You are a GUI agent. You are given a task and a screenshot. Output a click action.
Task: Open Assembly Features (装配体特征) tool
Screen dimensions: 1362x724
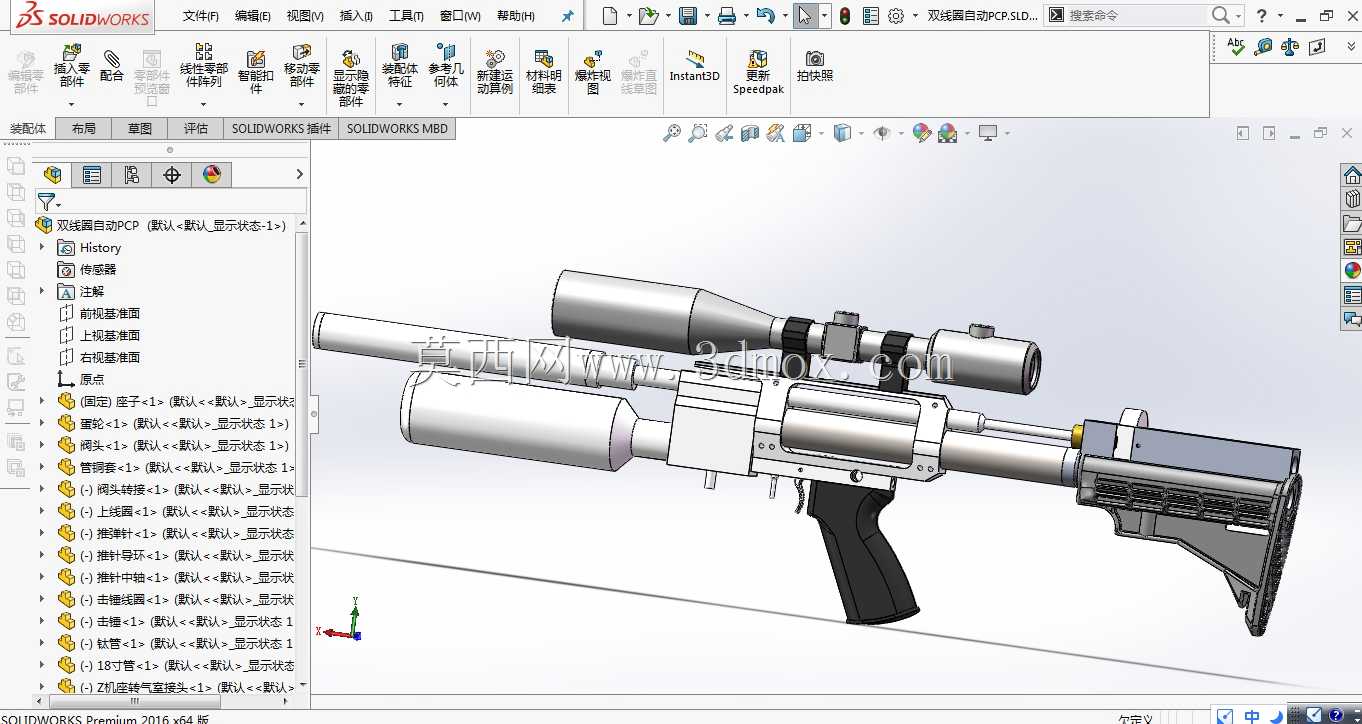(400, 67)
